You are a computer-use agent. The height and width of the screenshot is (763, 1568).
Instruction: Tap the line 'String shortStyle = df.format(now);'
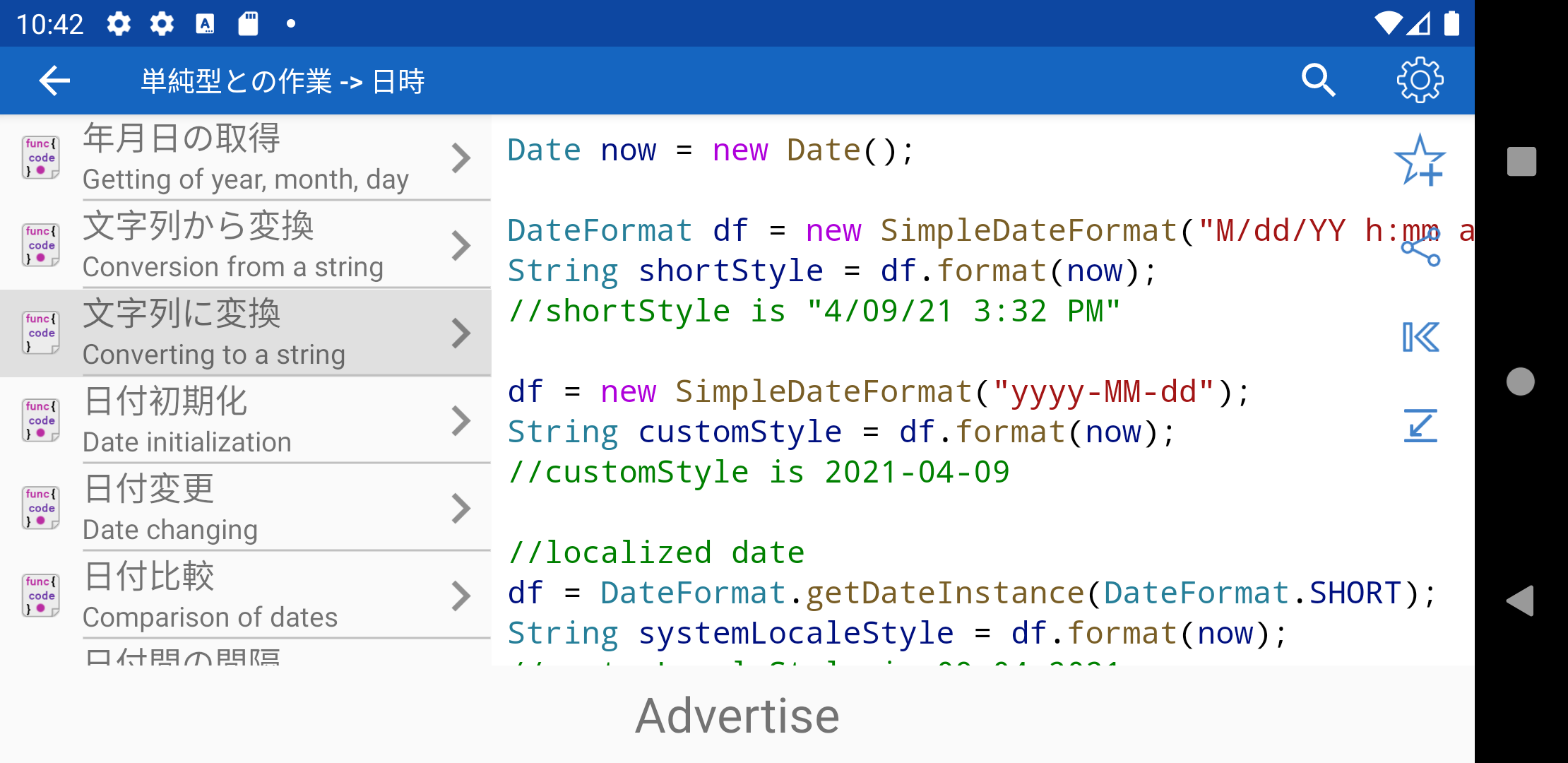(832, 271)
